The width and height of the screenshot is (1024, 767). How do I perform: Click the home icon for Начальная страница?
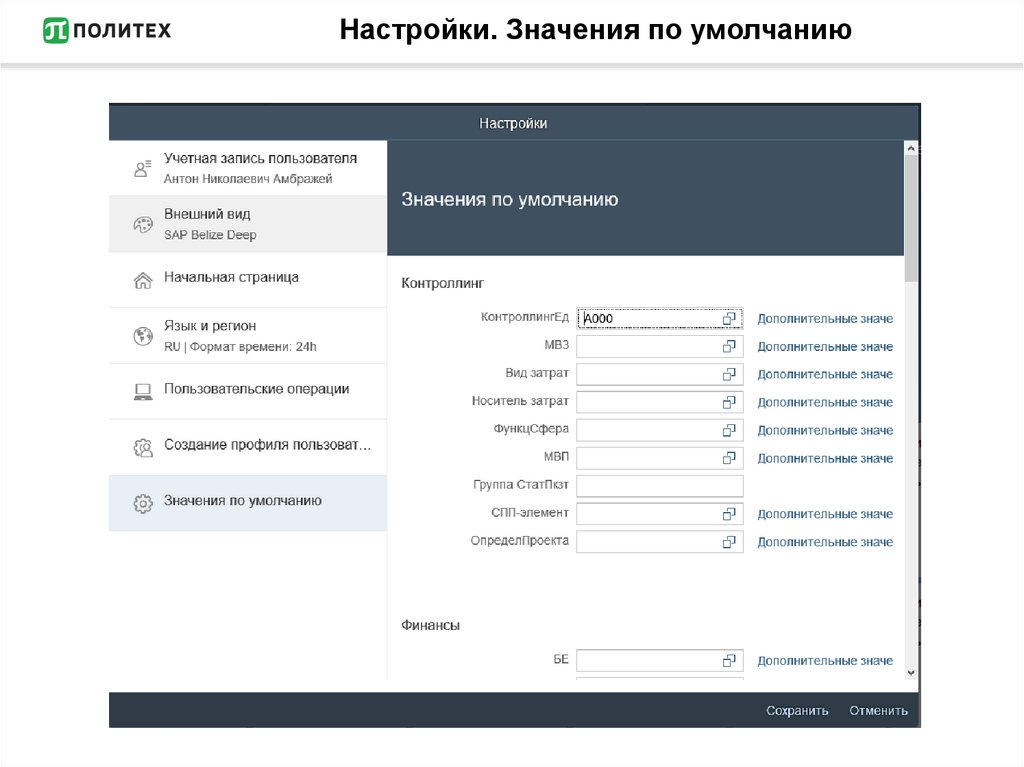(143, 279)
